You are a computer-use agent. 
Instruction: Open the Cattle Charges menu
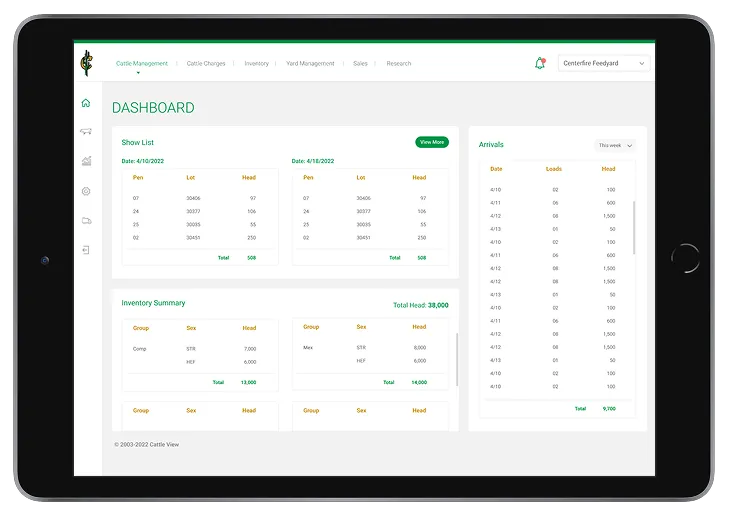pyautogui.click(x=206, y=64)
